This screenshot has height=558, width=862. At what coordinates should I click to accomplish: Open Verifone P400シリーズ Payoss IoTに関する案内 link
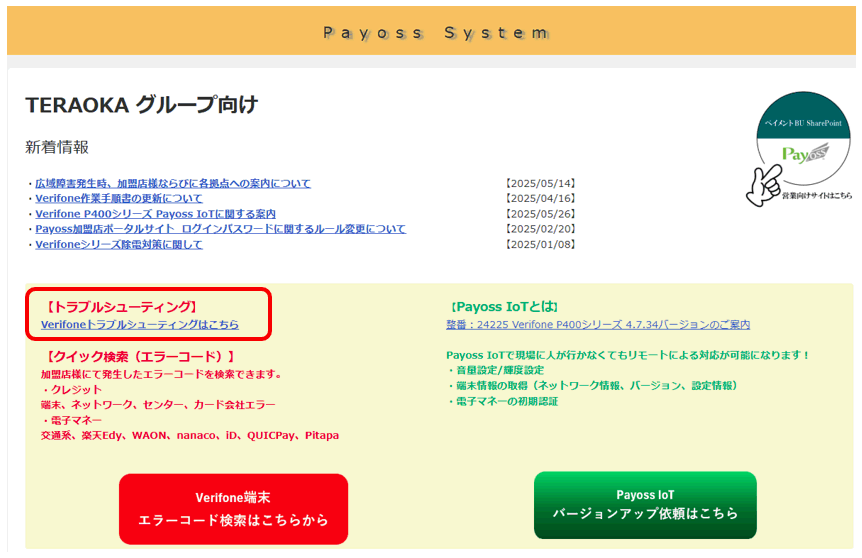click(x=156, y=214)
